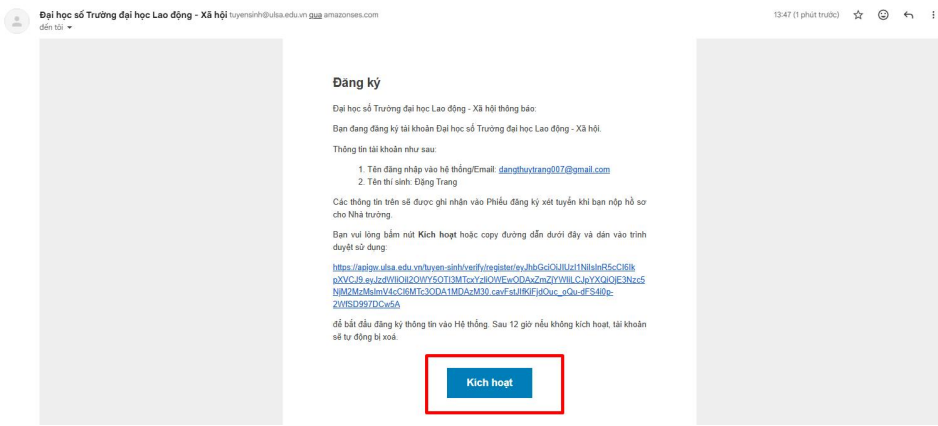Image resolution: width=938 pixels, height=426 pixels.
Task: Click the underlined 'qua' word in header
Action: pyautogui.click(x=315, y=15)
